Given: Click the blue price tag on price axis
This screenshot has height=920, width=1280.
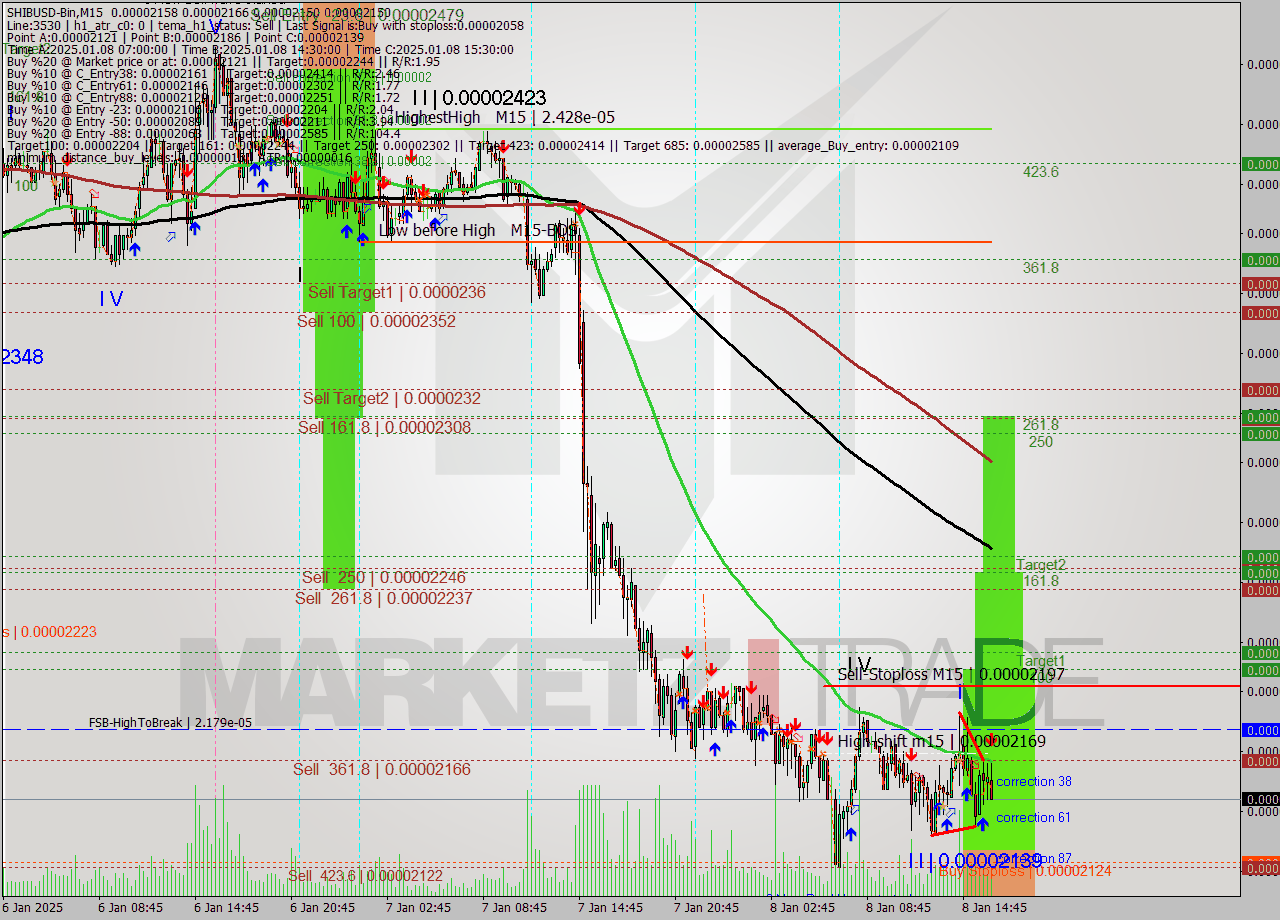Looking at the screenshot, I should 1260,730.
